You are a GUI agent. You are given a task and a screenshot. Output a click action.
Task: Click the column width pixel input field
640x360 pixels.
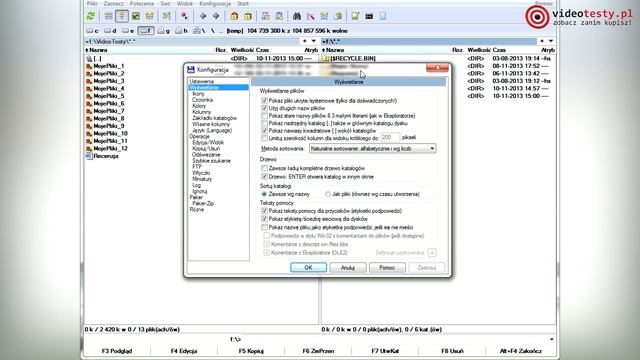point(390,138)
